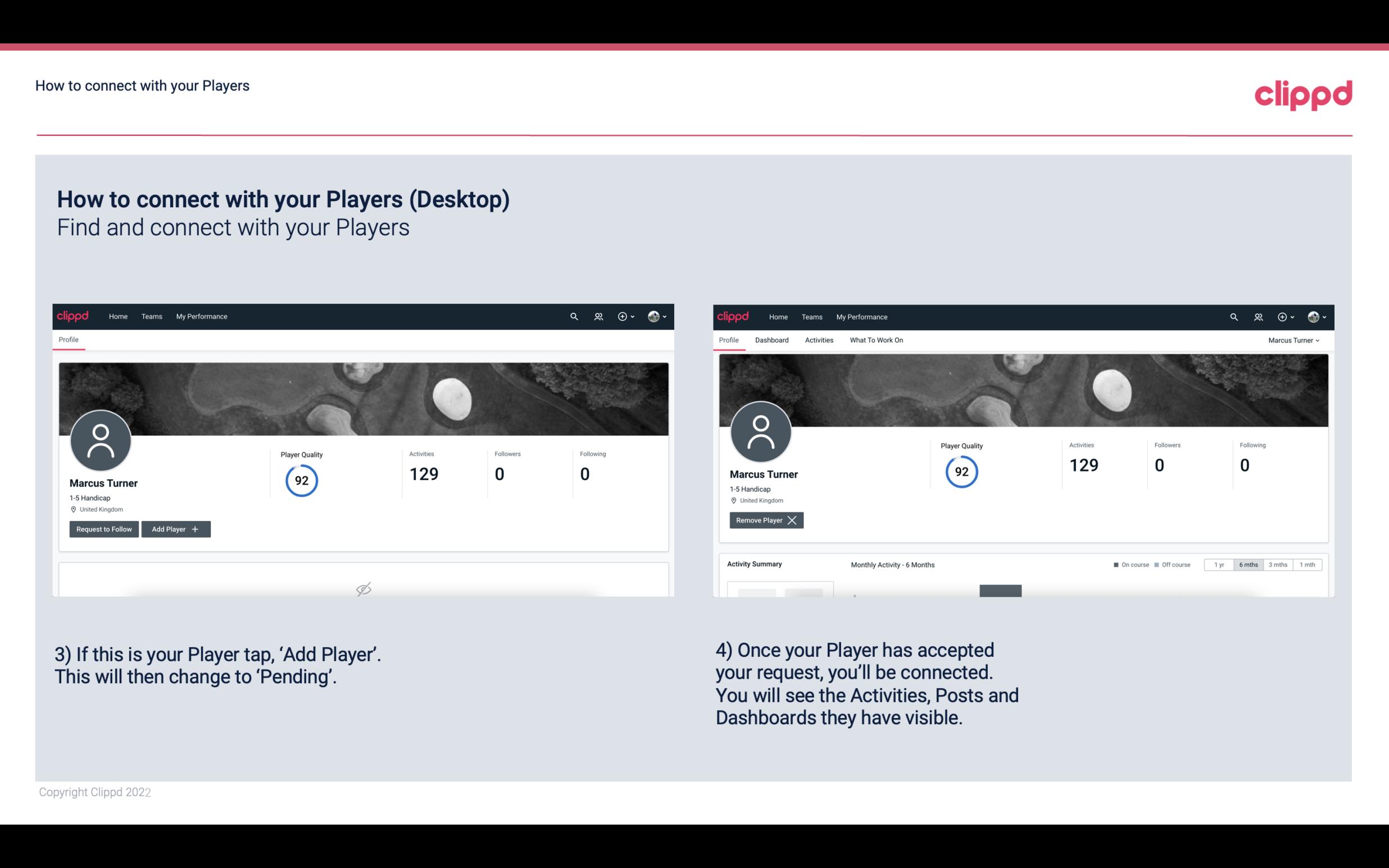Switch to the 'What To On' tab
This screenshot has height=868, width=1389.
[x=876, y=340]
